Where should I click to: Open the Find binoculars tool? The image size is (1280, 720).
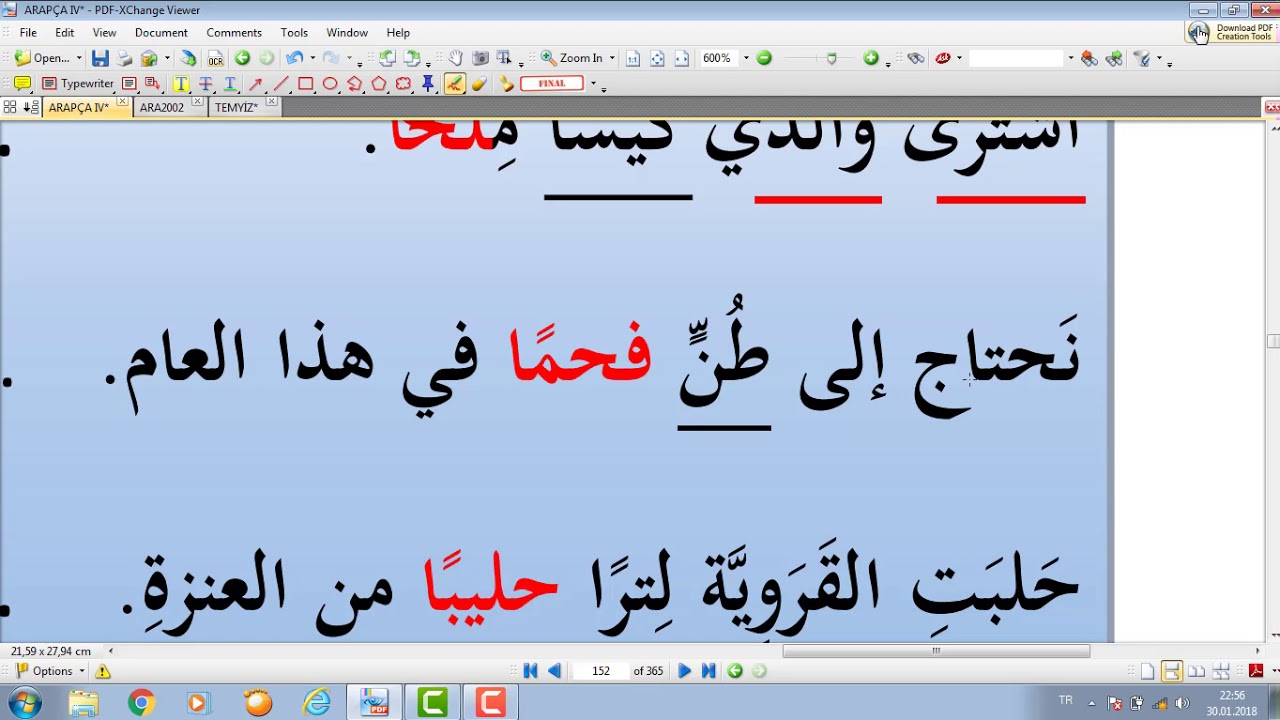click(x=916, y=58)
